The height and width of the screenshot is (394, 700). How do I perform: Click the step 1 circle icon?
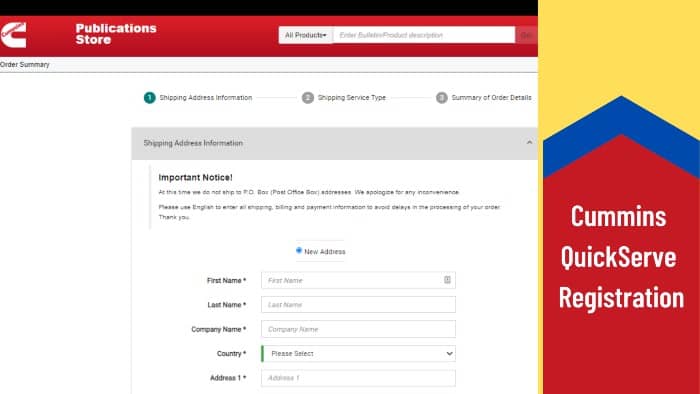click(x=150, y=98)
